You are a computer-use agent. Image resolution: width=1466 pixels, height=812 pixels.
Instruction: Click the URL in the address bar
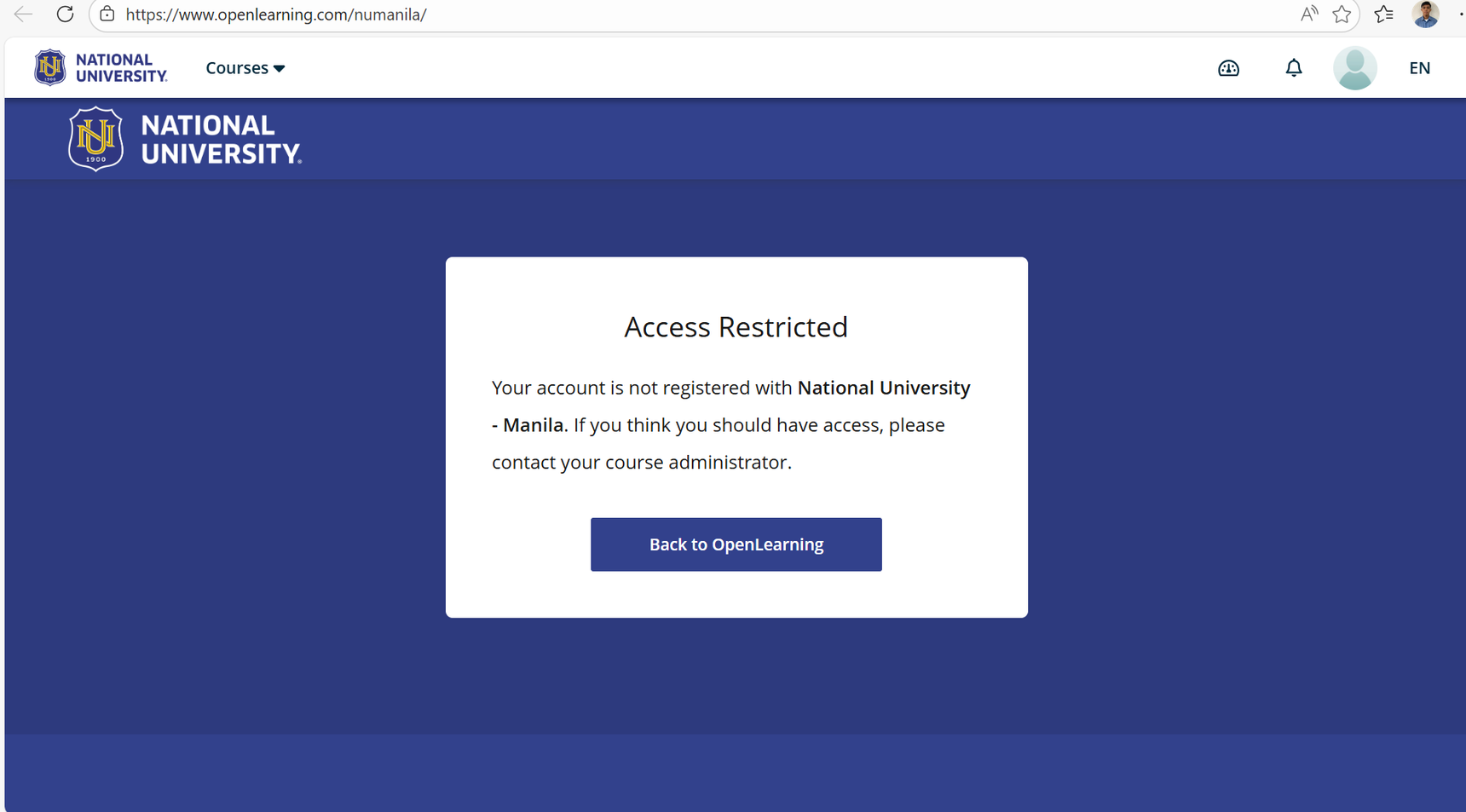[276, 14]
